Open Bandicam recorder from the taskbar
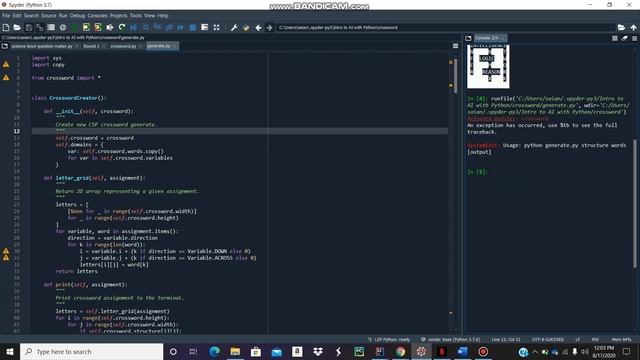The image size is (640, 360). [483, 351]
